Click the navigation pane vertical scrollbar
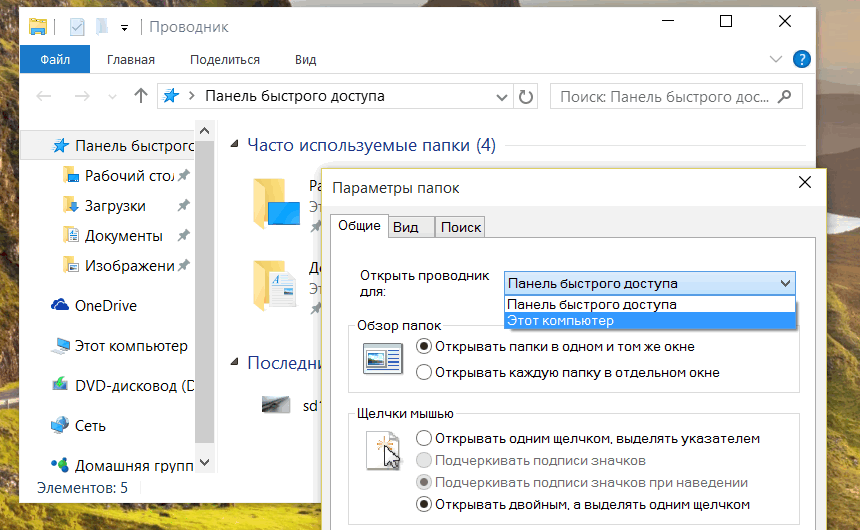Viewport: 860px width, 530px height. [205, 290]
